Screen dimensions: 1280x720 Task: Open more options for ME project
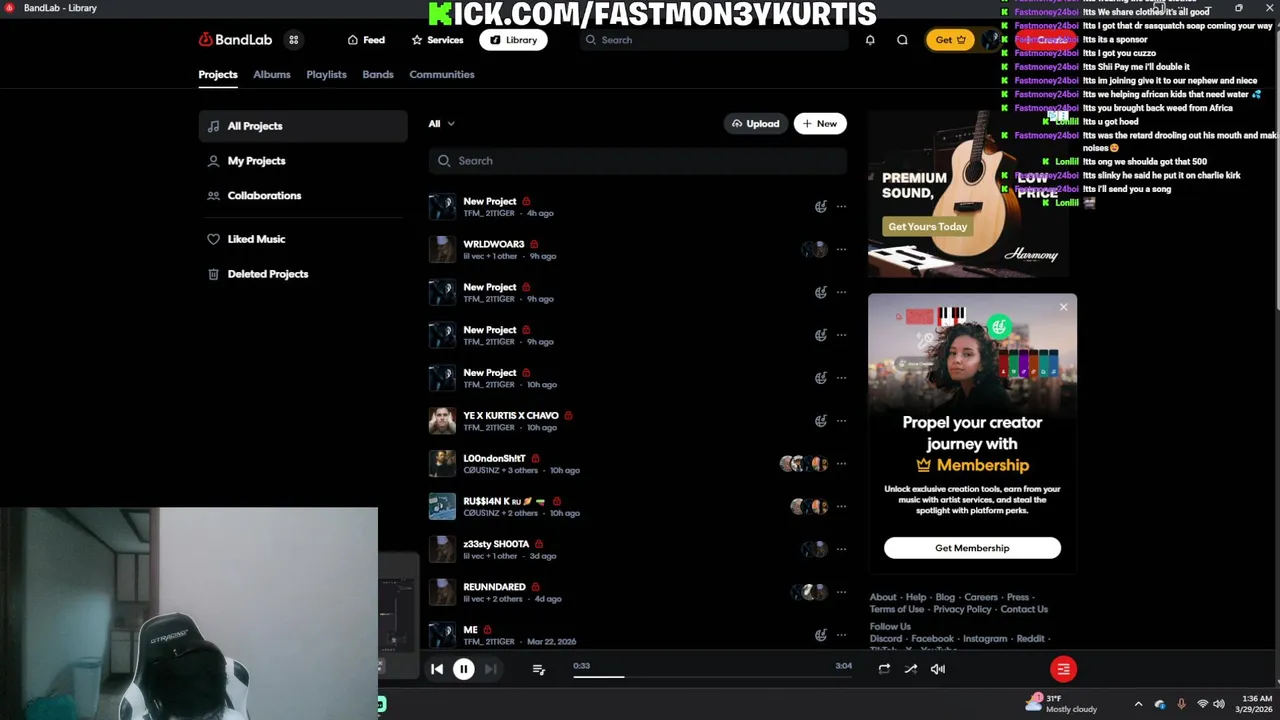click(x=841, y=635)
